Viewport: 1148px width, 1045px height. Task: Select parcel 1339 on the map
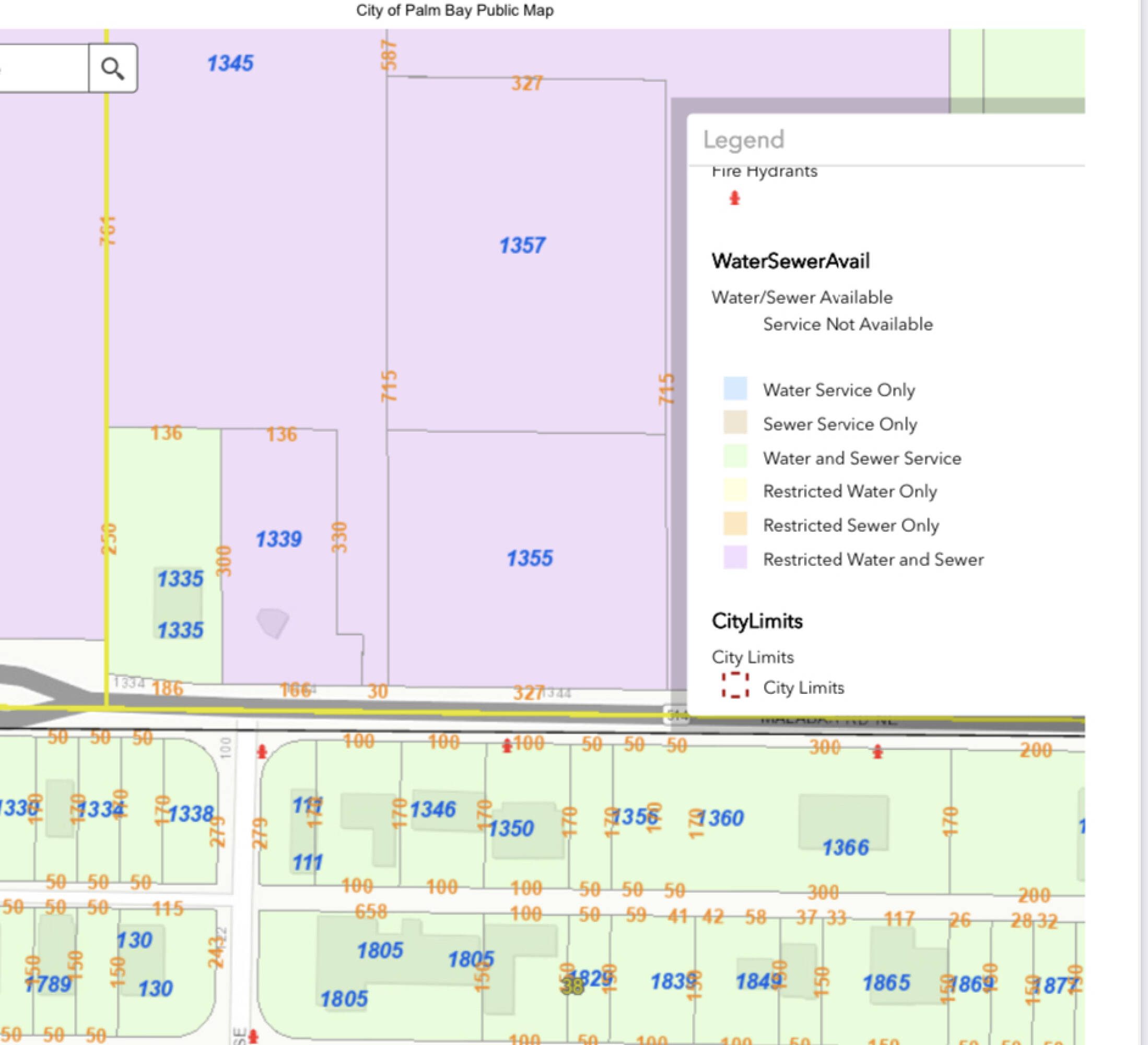pos(278,539)
